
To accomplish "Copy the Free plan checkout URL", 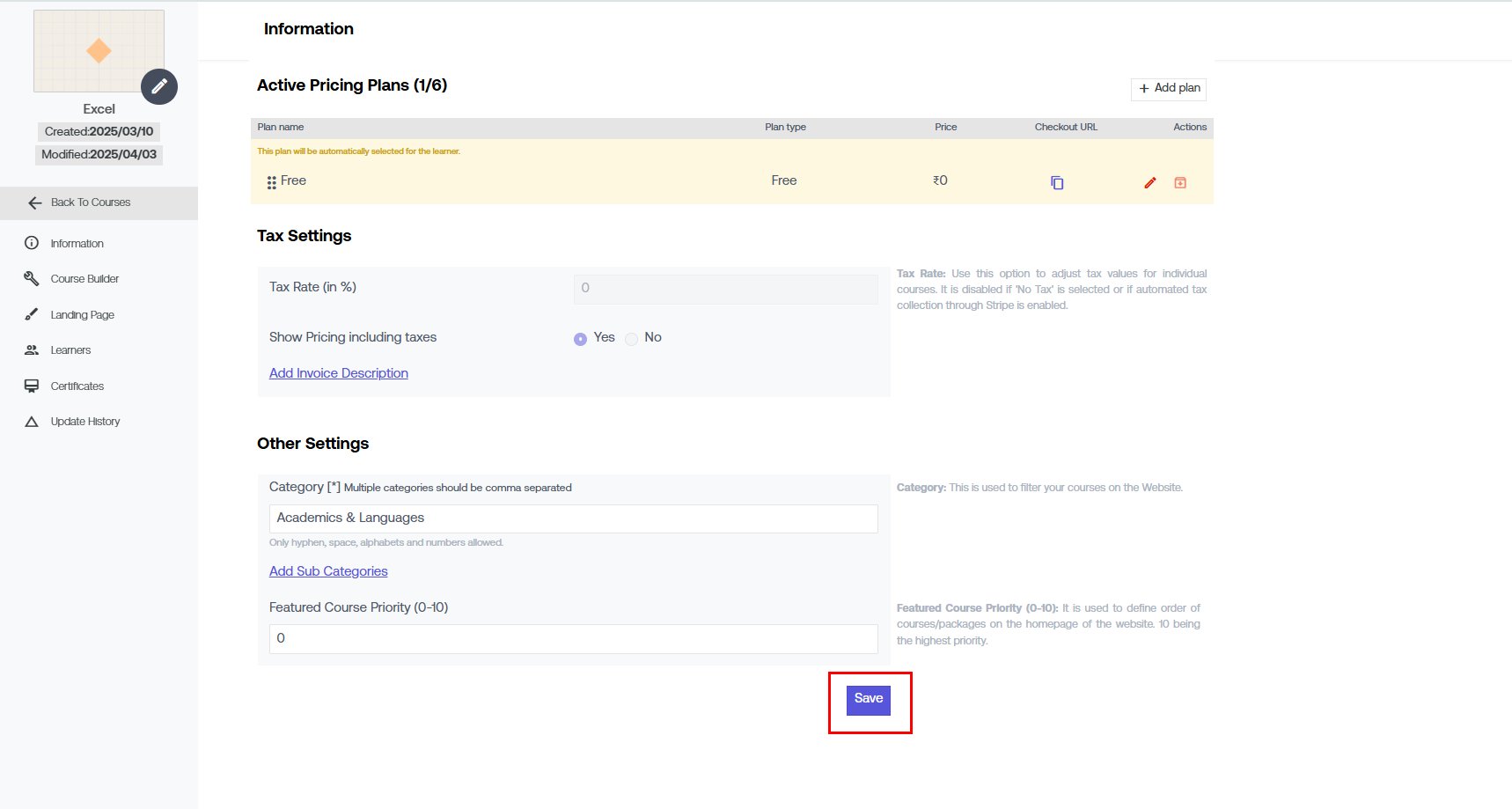I will tap(1057, 182).
